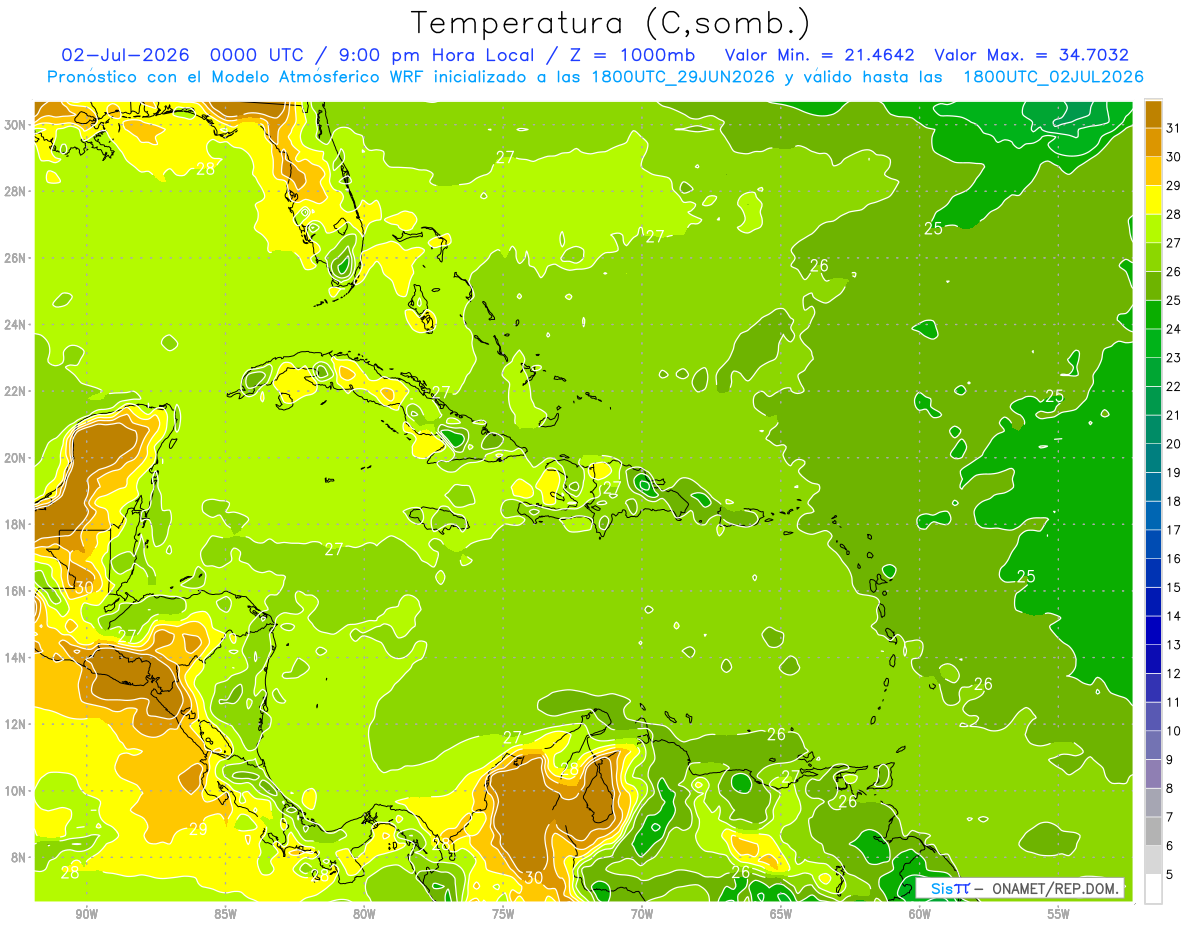Viewport: 1200px width, 927px height.
Task: Click the '75W' longitude axis label
Action: point(503,914)
